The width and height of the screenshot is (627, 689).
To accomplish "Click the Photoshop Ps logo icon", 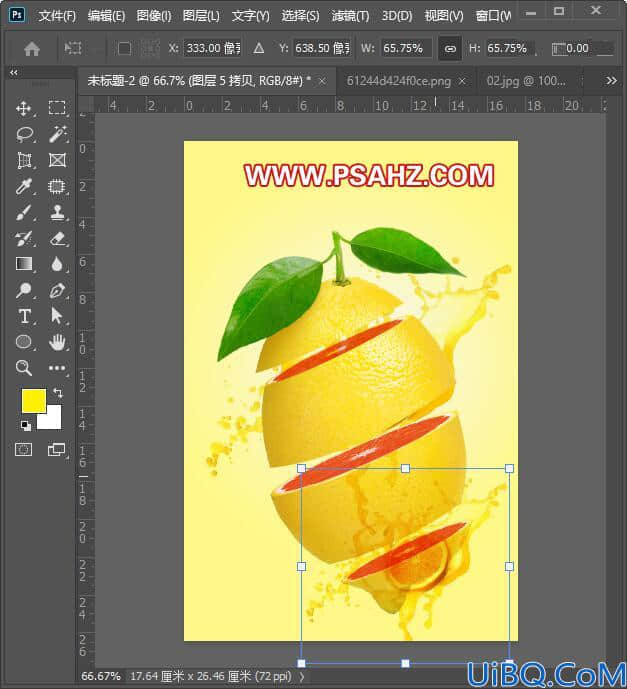I will click(x=17, y=15).
